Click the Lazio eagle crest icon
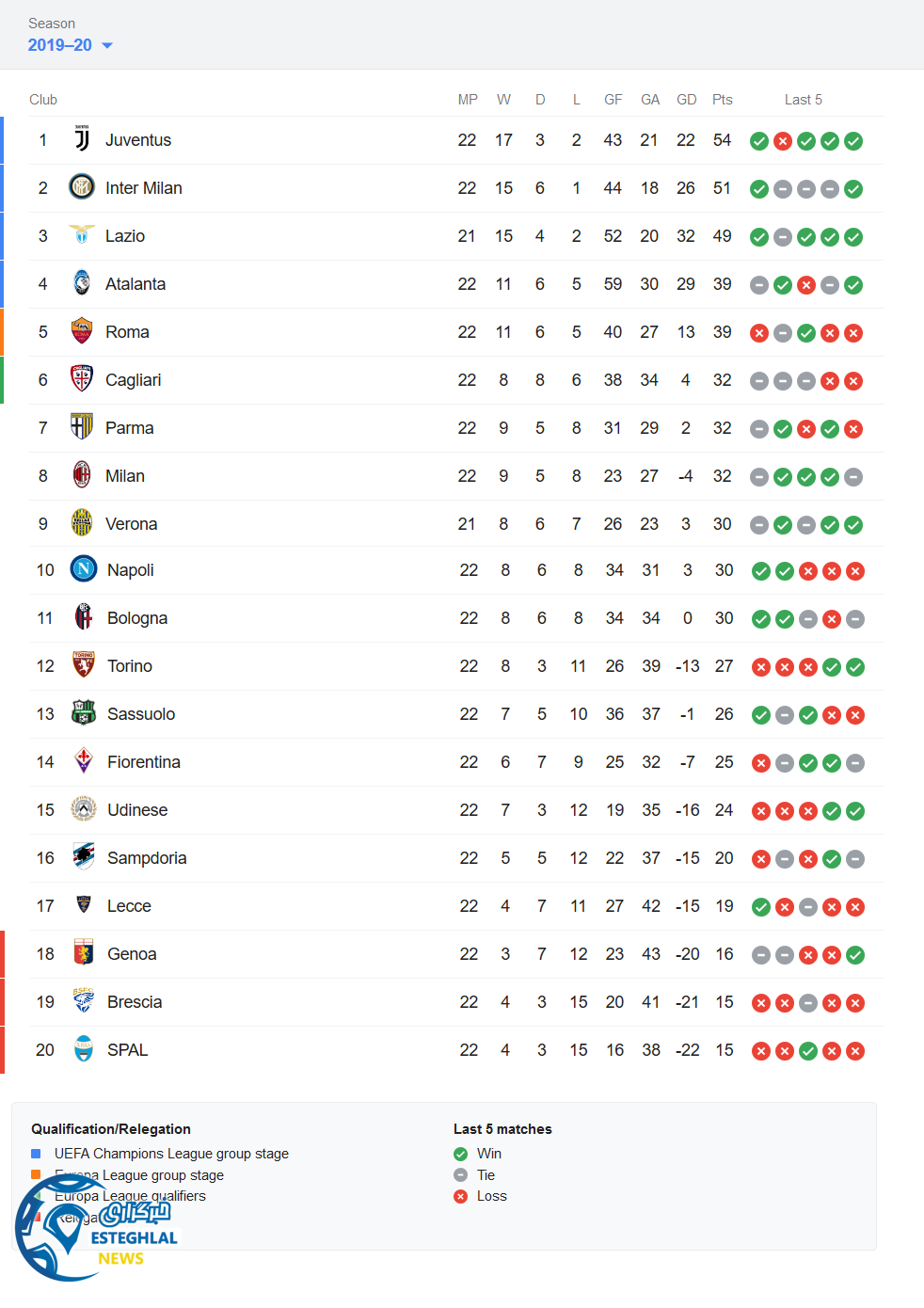 [x=82, y=235]
